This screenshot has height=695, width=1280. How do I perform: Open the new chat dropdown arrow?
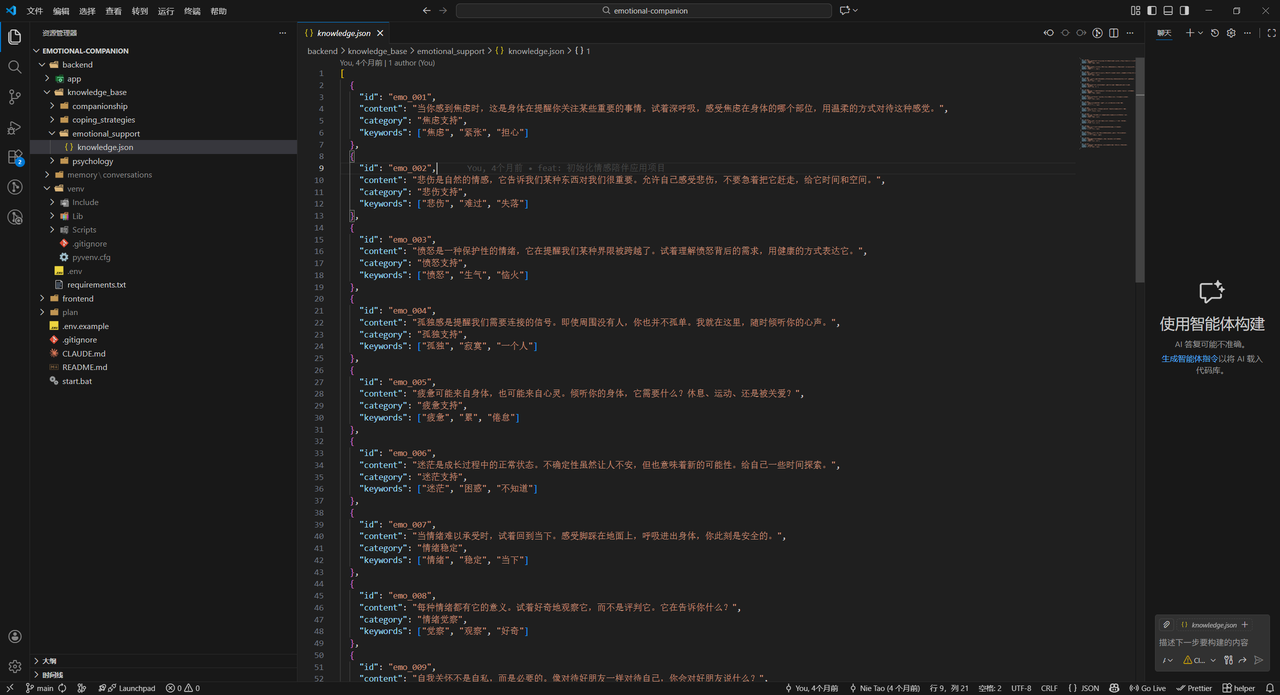(x=1200, y=33)
